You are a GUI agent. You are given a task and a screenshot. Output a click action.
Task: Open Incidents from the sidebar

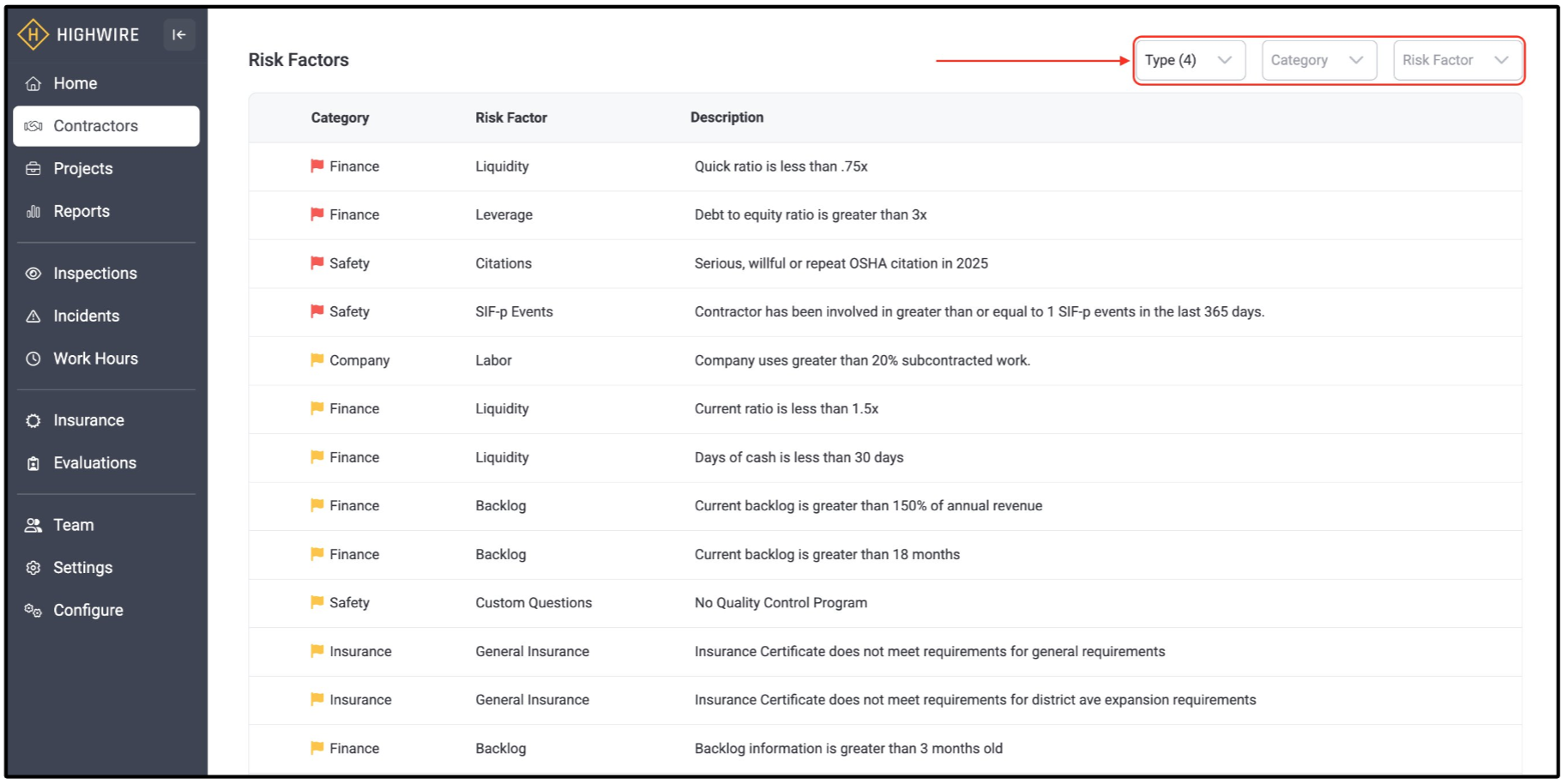106,317
